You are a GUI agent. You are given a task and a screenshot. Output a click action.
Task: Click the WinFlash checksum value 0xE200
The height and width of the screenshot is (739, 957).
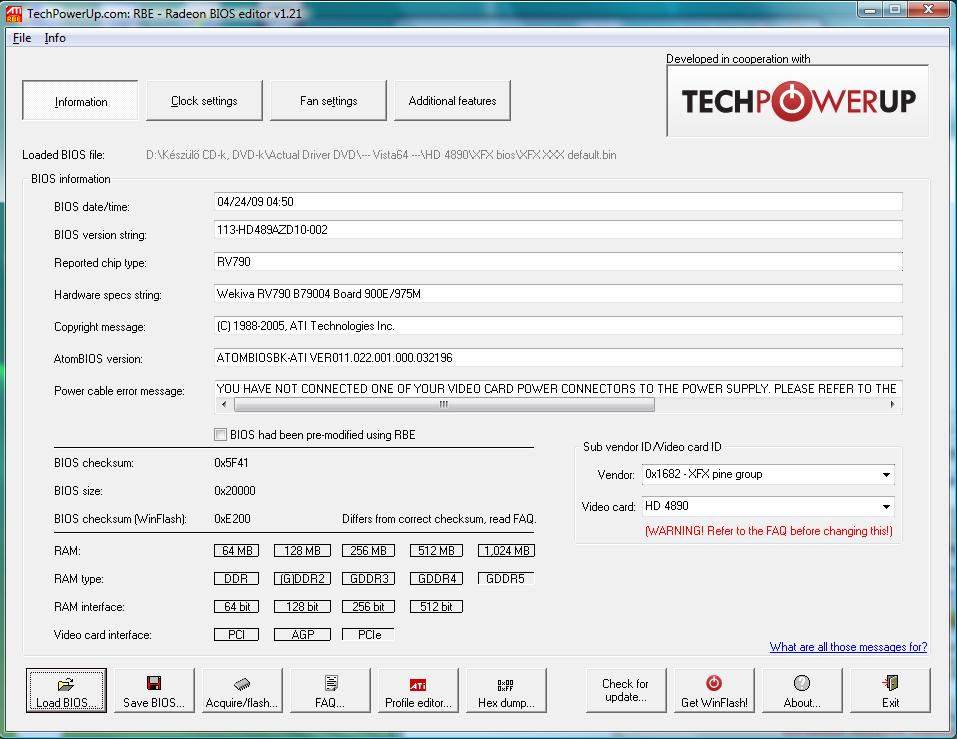pos(233,519)
